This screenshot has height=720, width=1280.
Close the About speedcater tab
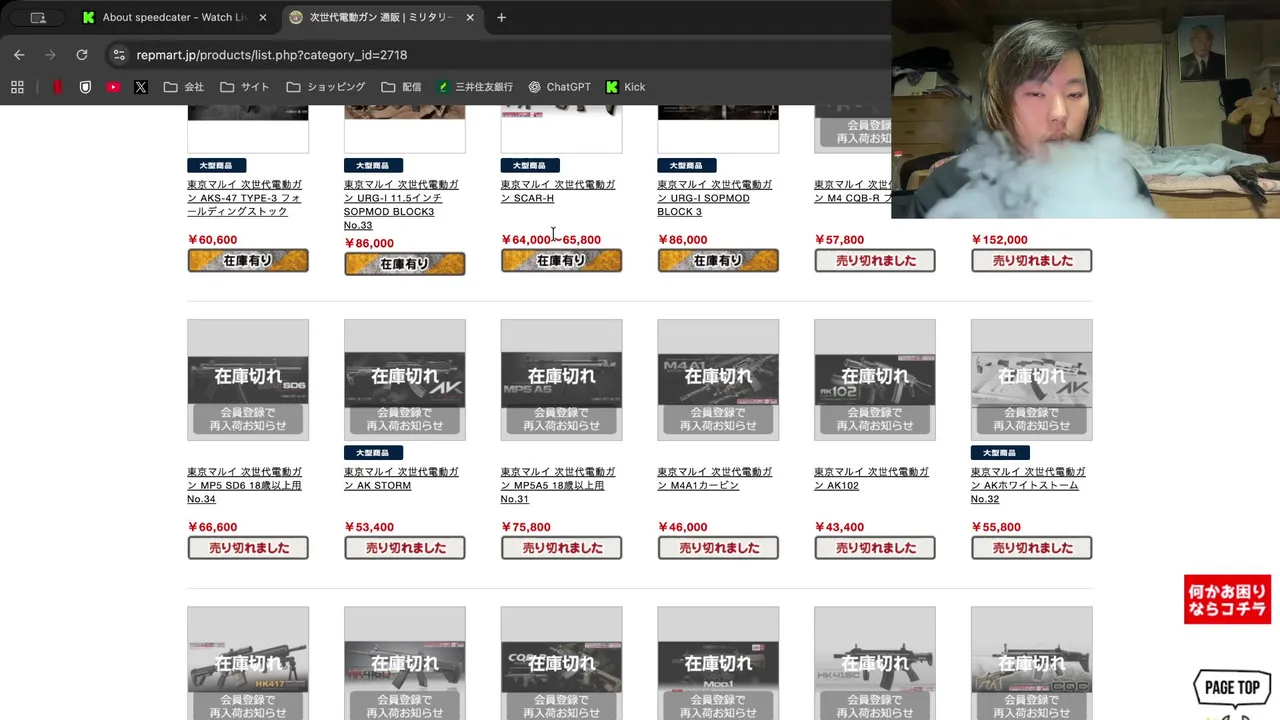[262, 17]
